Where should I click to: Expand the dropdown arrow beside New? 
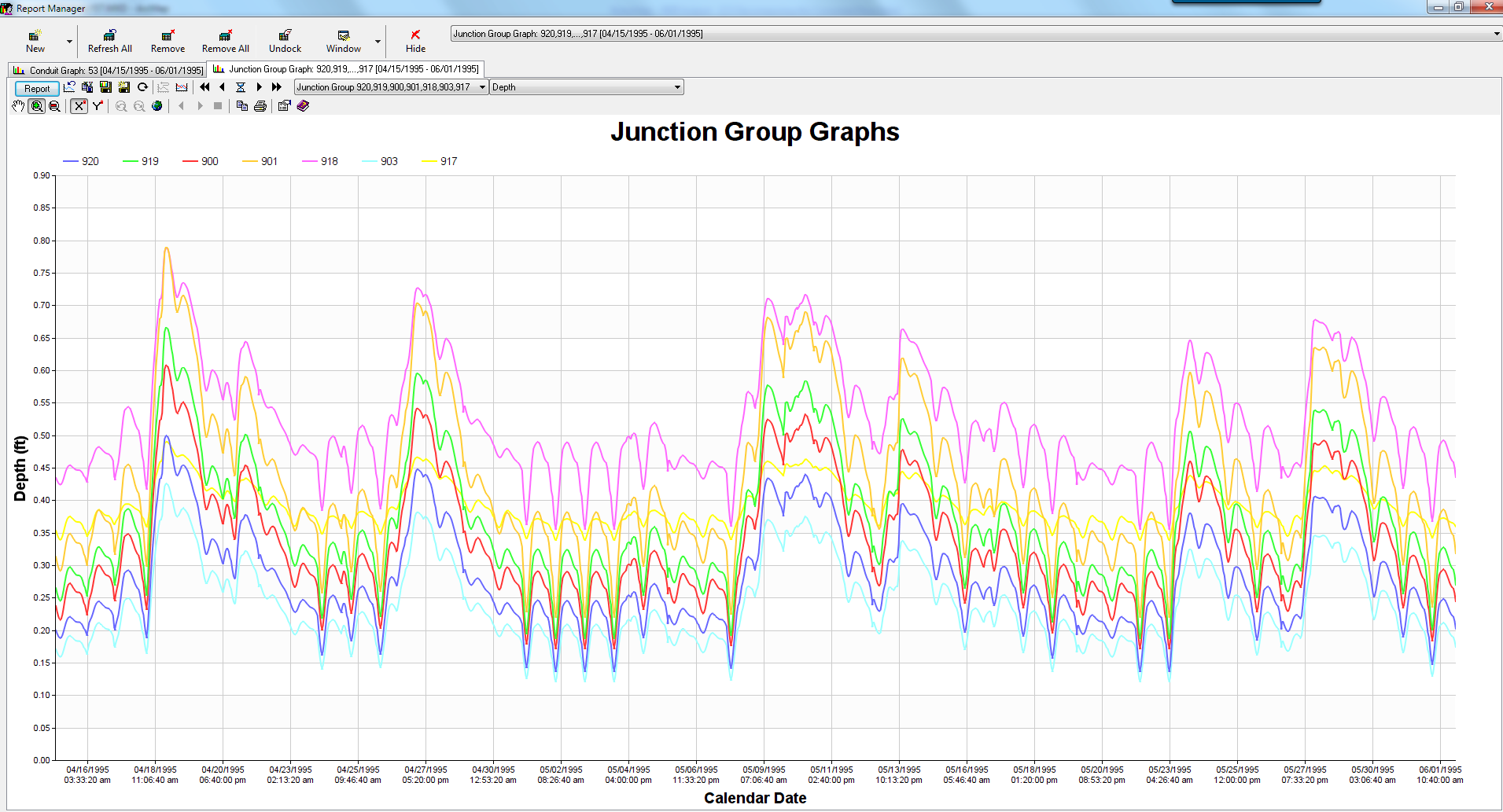point(69,41)
